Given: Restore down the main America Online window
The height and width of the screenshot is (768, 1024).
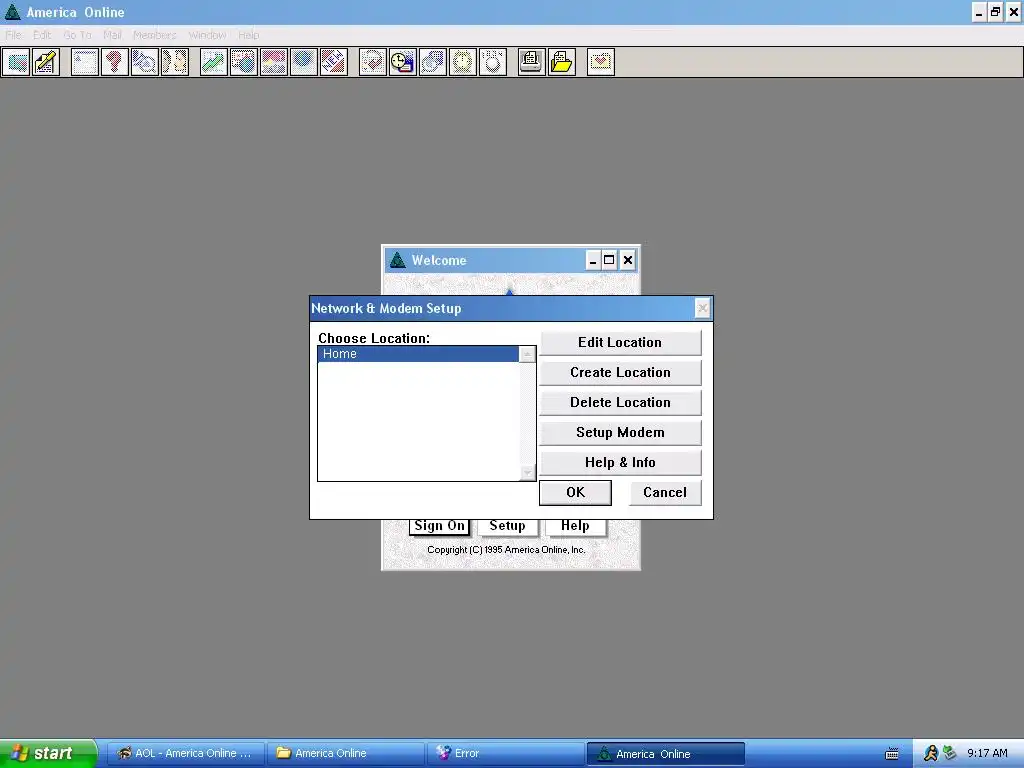Looking at the screenshot, I should [x=995, y=12].
